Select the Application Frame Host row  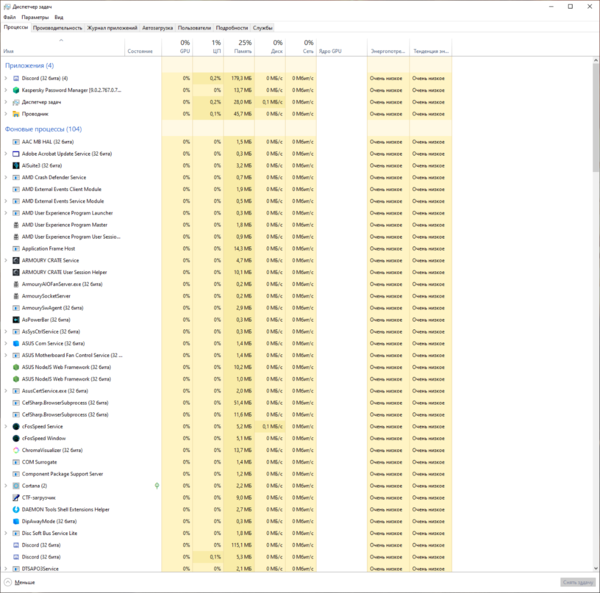[x=227, y=249]
